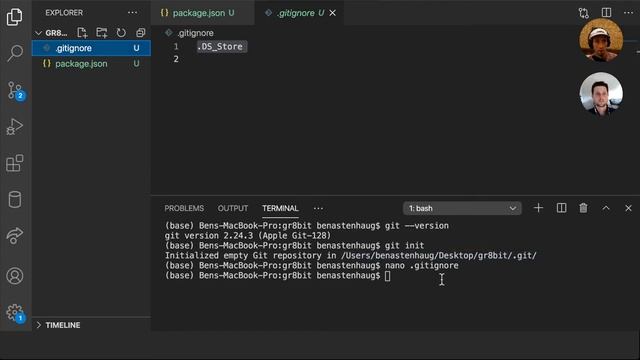Open changes compare icon in editor toolbar

(584, 13)
